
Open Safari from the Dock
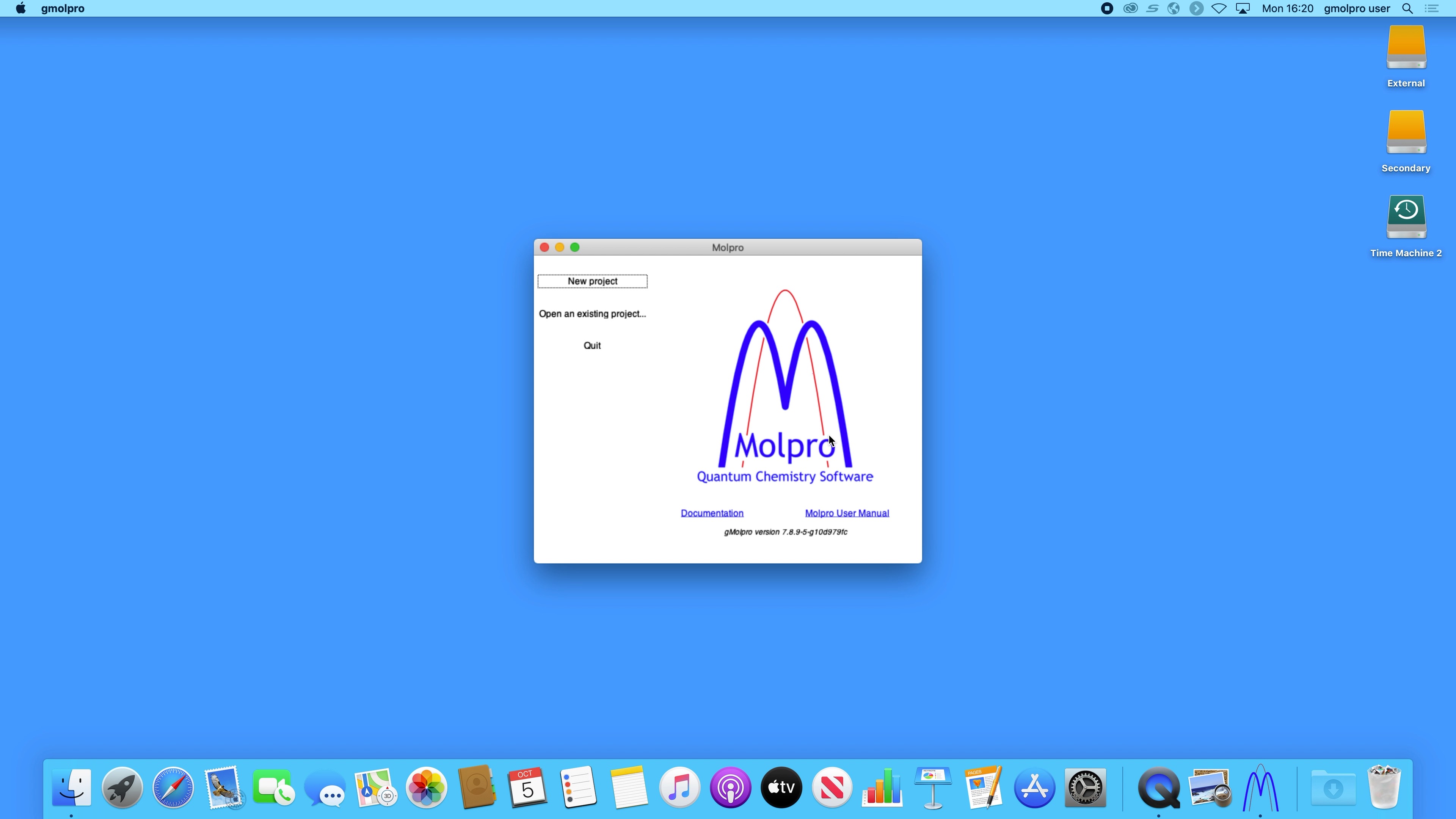click(173, 788)
